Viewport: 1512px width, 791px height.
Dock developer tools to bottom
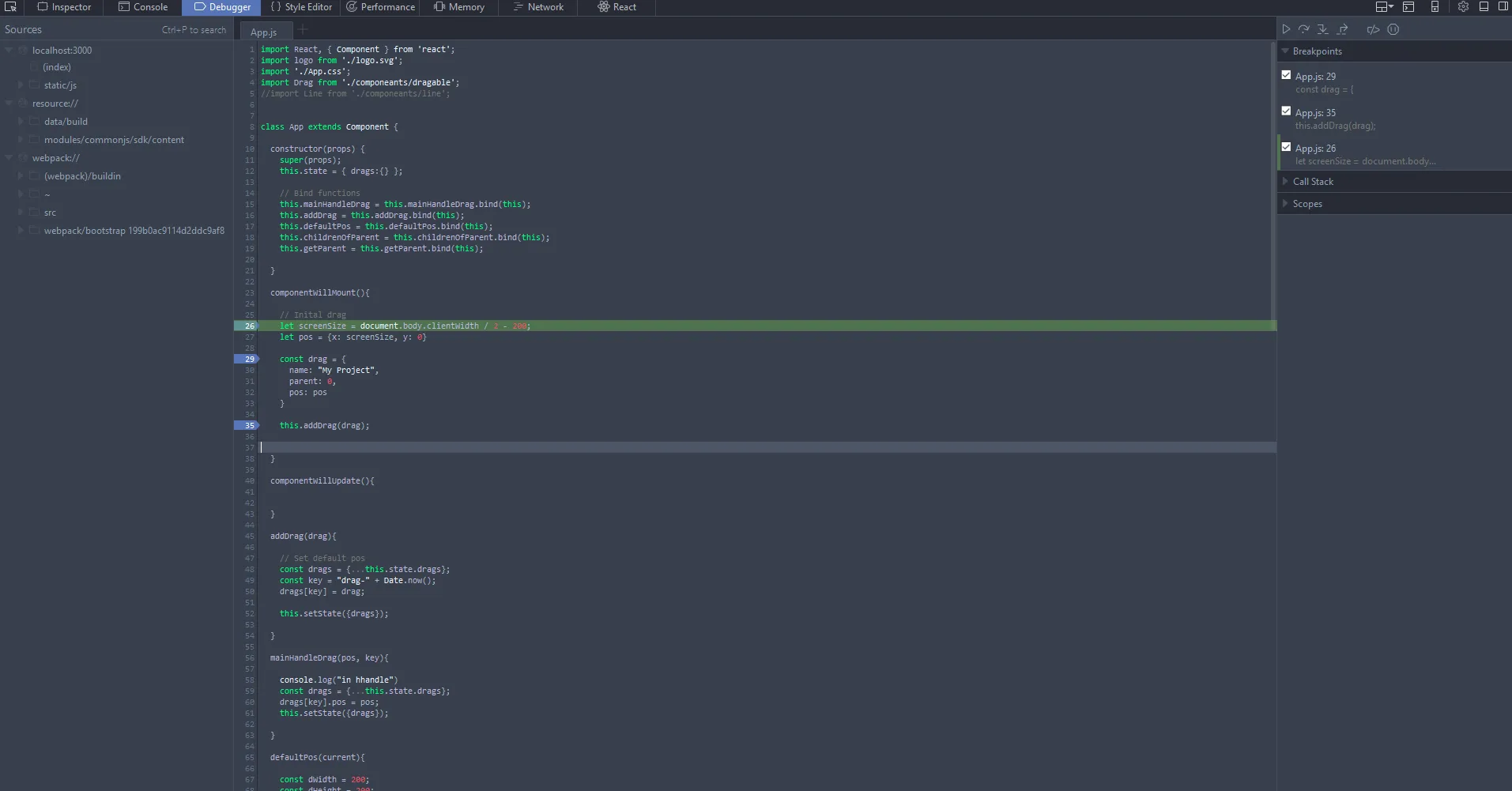click(x=1484, y=7)
